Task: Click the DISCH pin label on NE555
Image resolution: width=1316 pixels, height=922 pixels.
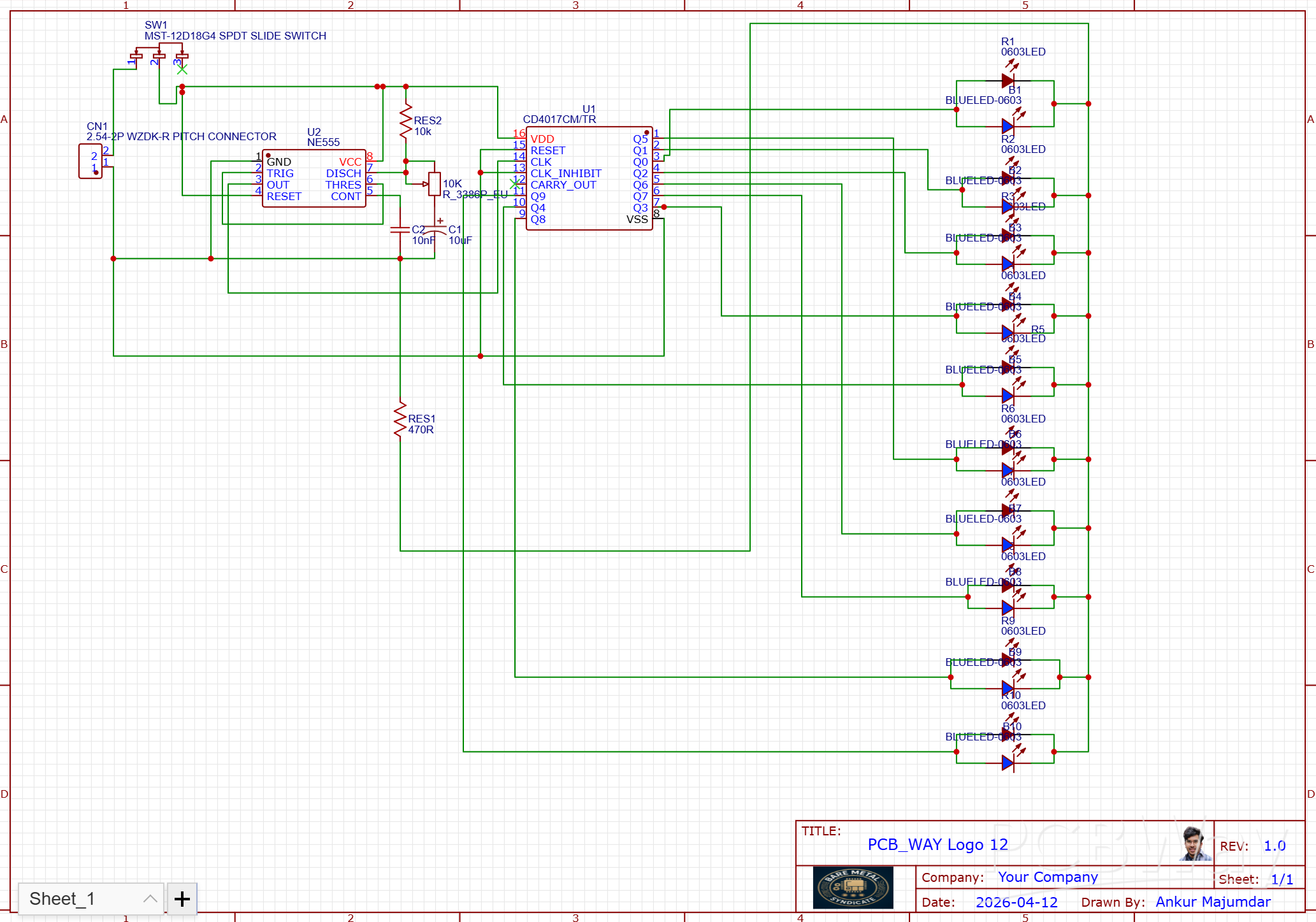Action: click(x=343, y=173)
